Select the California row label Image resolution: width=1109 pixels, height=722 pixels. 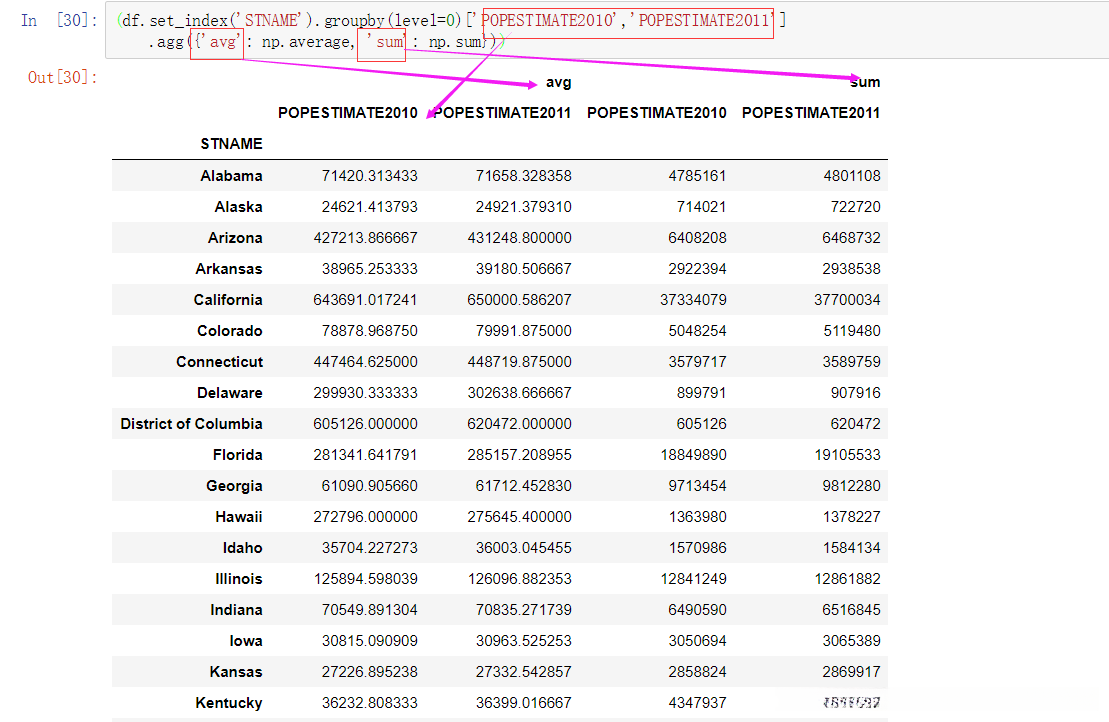pos(228,300)
